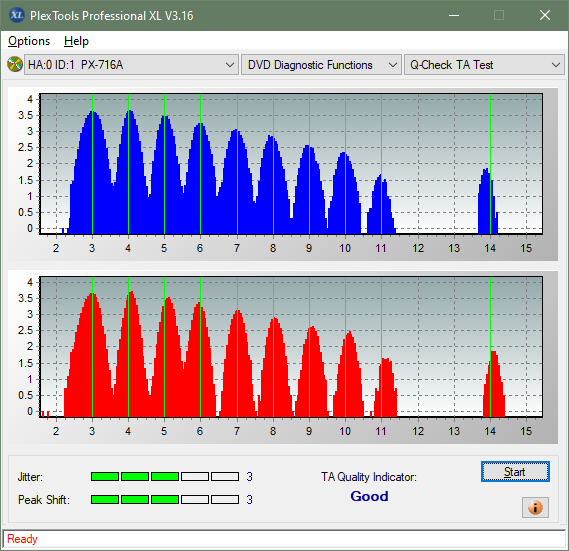The height and width of the screenshot is (551, 569).
Task: Open the orange info icon button
Action: (x=535, y=507)
